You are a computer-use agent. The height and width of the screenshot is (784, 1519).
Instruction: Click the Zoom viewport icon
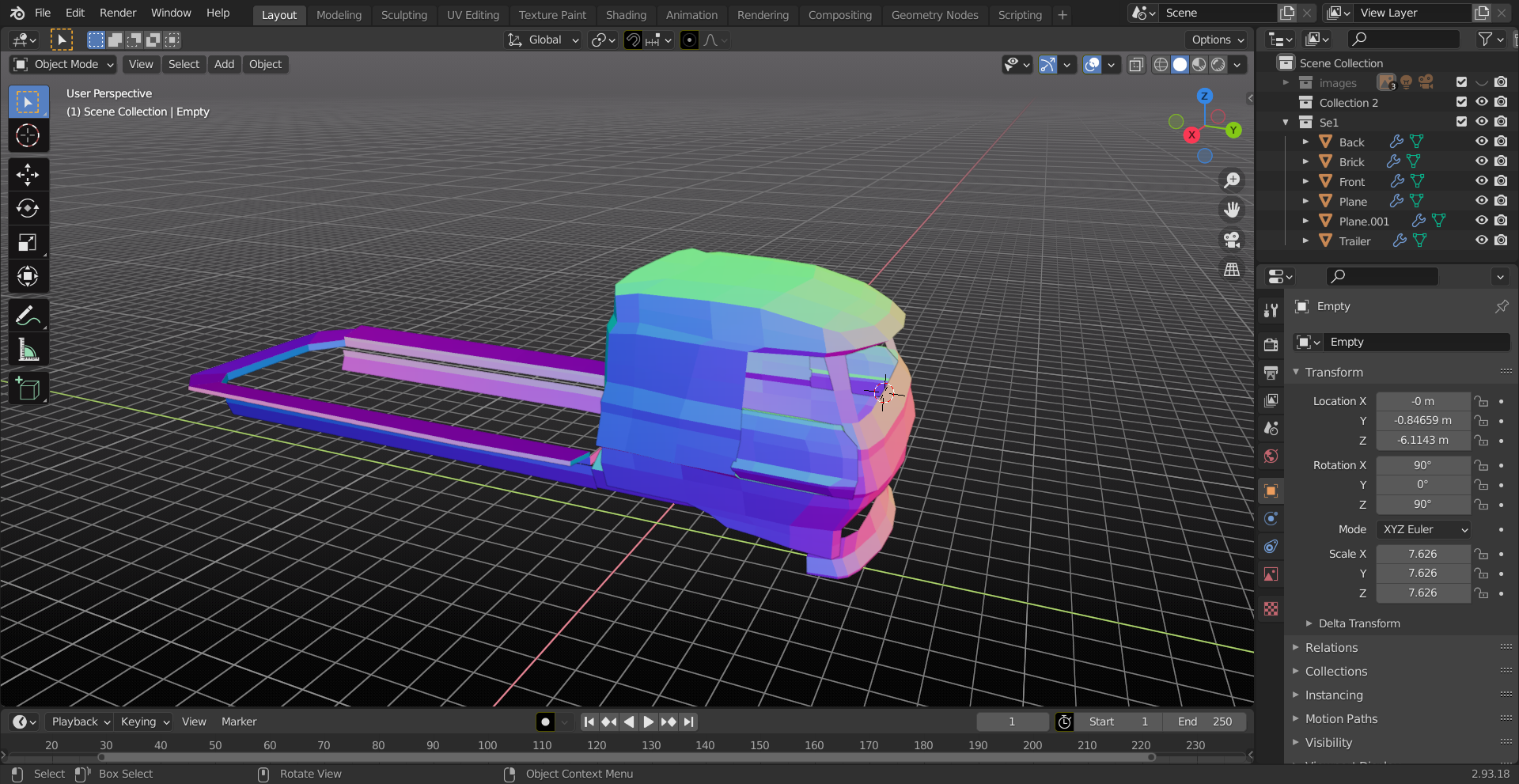click(x=1232, y=180)
